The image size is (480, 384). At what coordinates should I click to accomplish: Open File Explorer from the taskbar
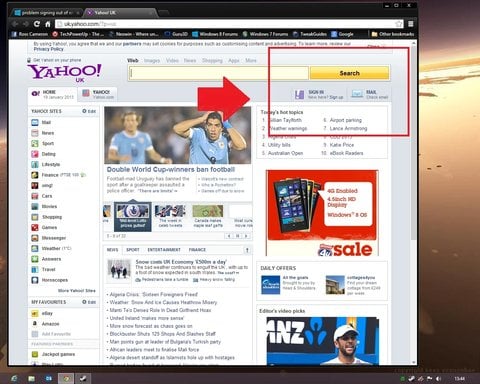coord(31,379)
